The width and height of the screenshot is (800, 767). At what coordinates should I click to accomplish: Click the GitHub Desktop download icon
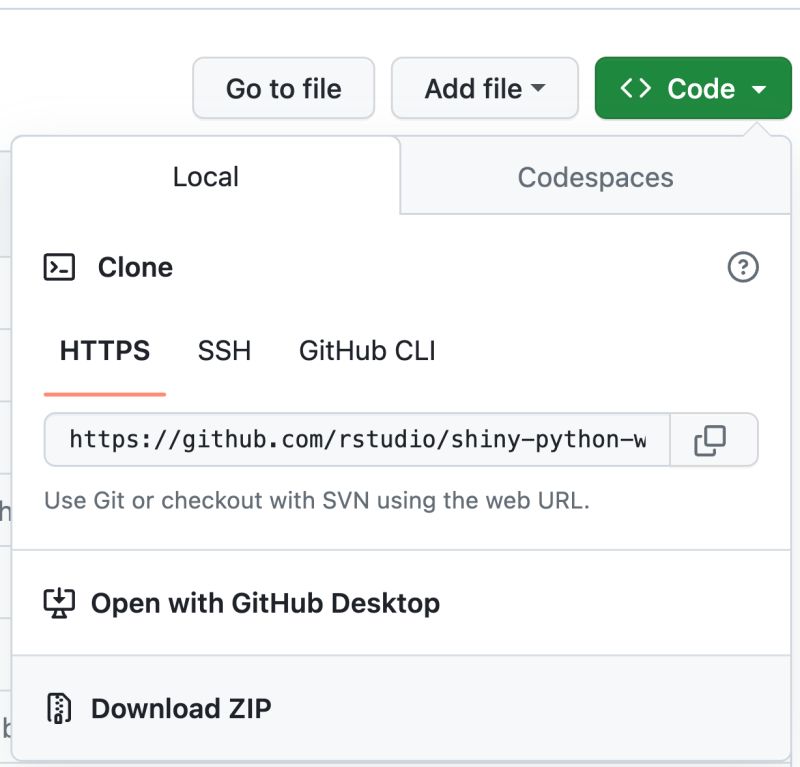point(59,603)
